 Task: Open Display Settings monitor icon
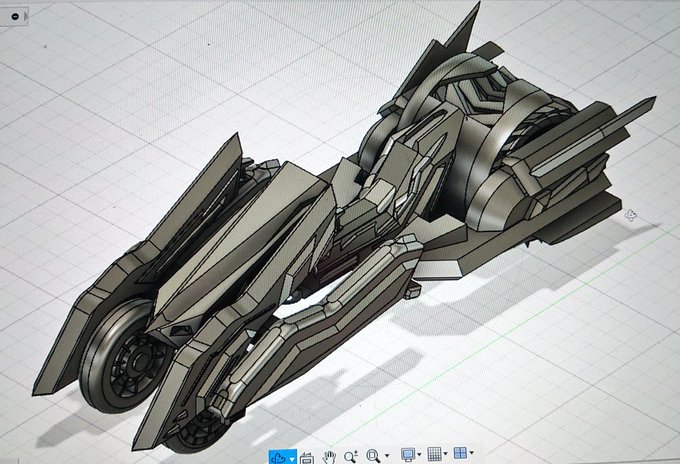408,454
